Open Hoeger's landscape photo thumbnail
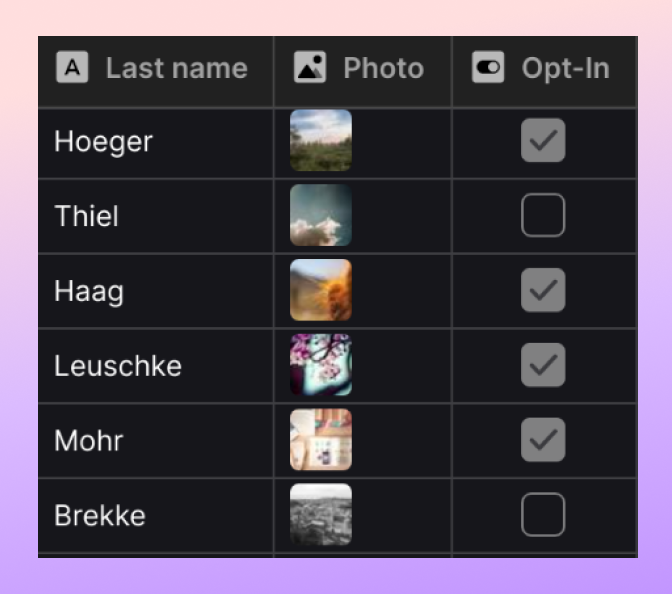The height and width of the screenshot is (594, 672). [x=321, y=141]
